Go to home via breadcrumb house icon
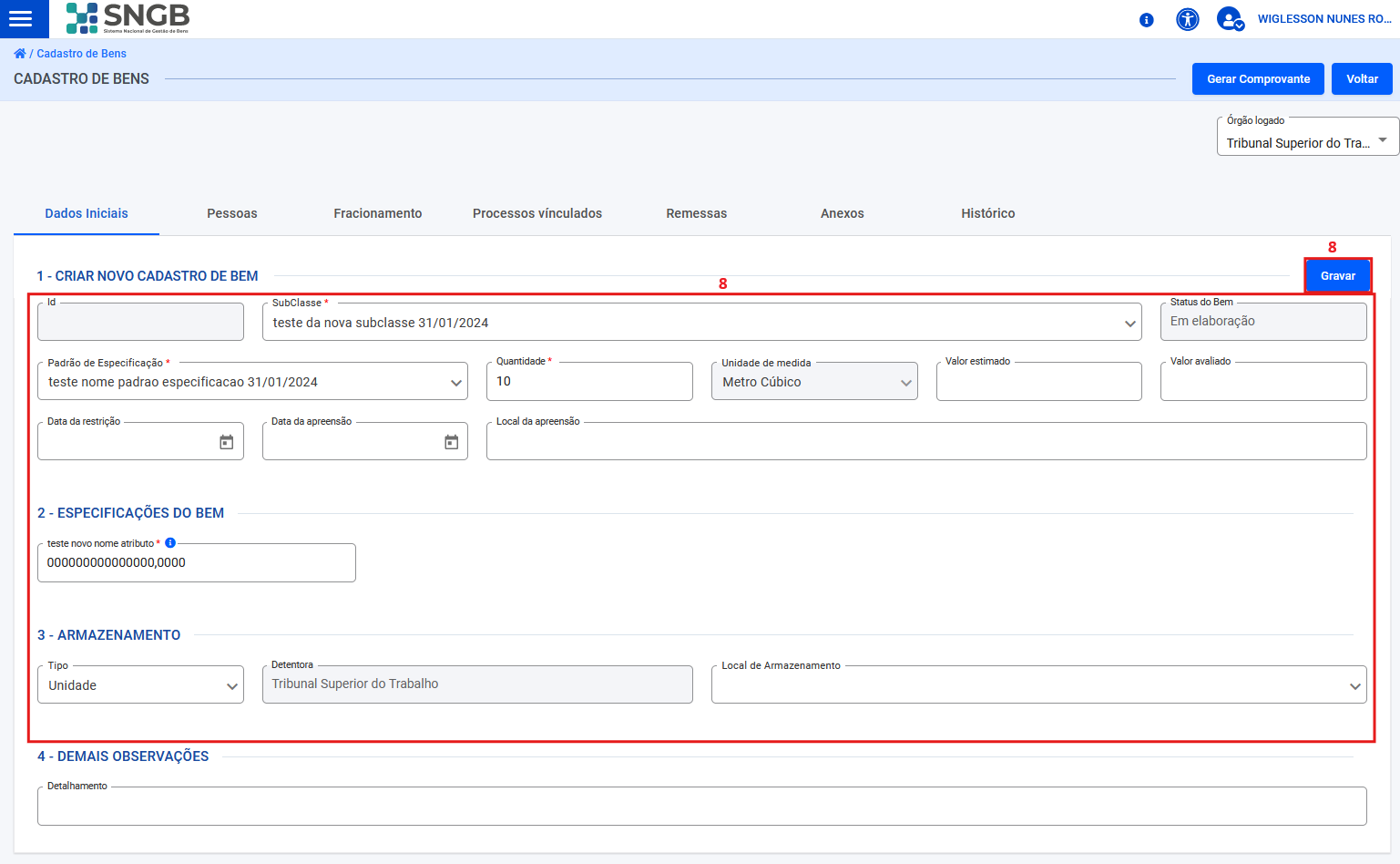 [x=20, y=54]
